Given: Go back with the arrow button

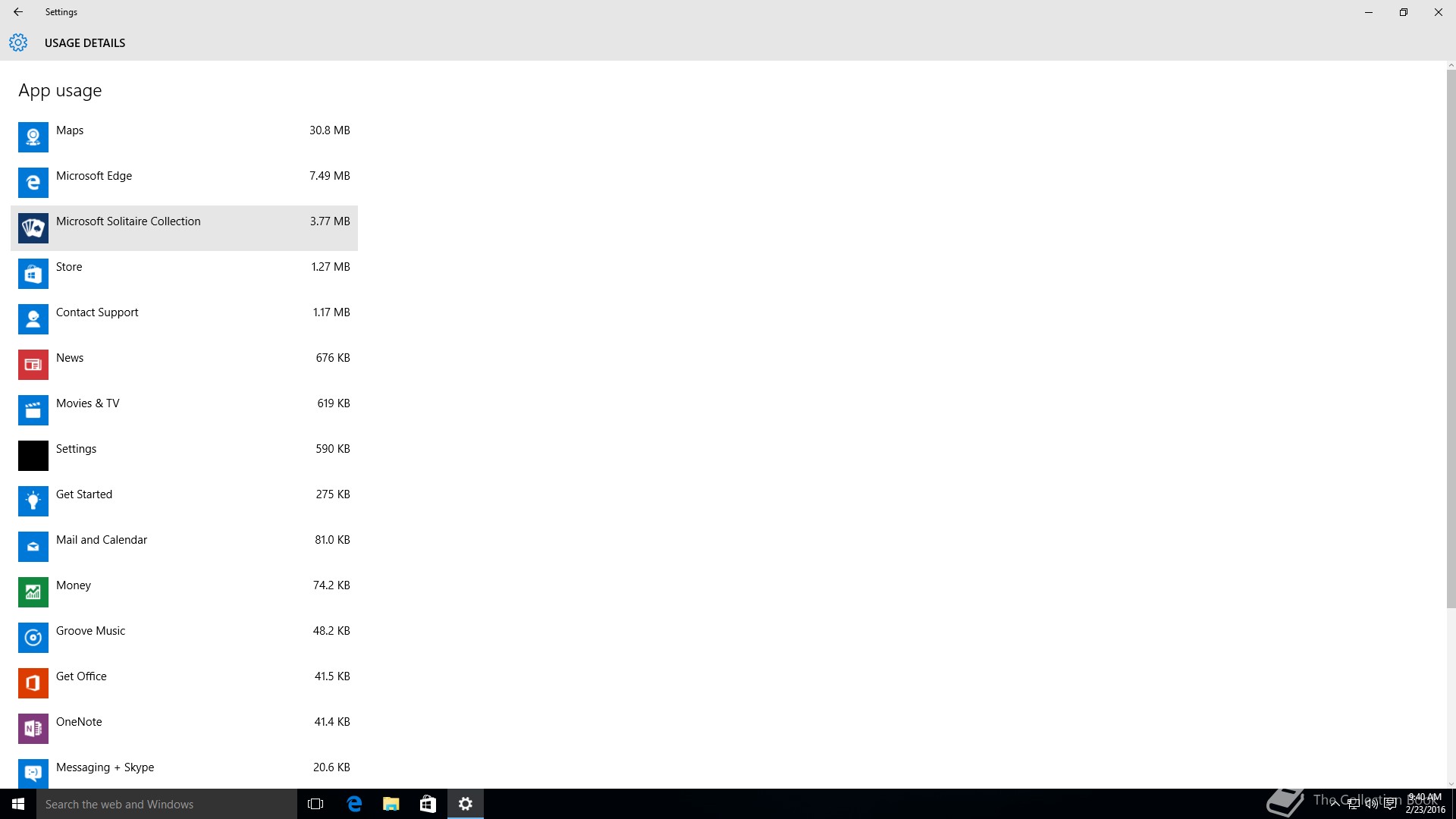Looking at the screenshot, I should click(18, 12).
